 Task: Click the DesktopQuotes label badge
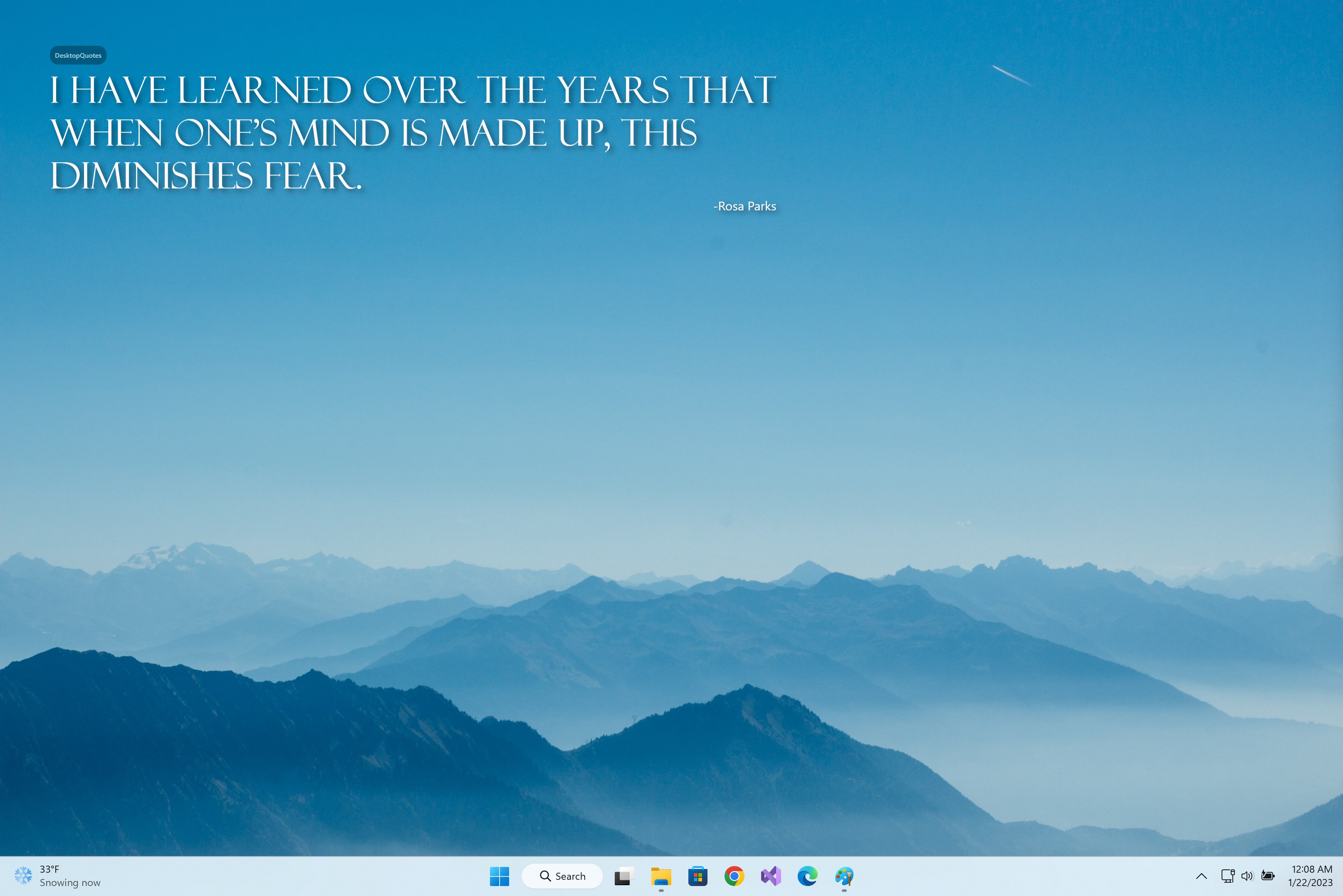(x=78, y=55)
